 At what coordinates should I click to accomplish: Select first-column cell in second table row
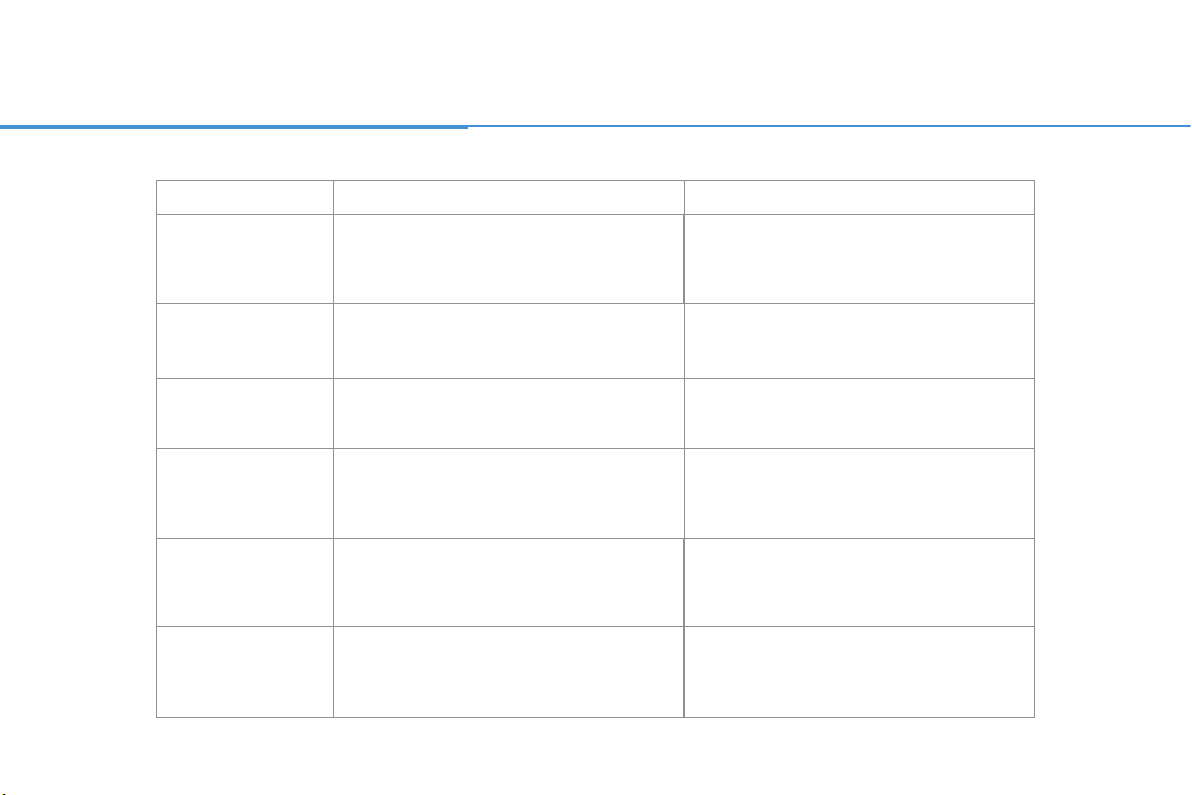(245, 259)
